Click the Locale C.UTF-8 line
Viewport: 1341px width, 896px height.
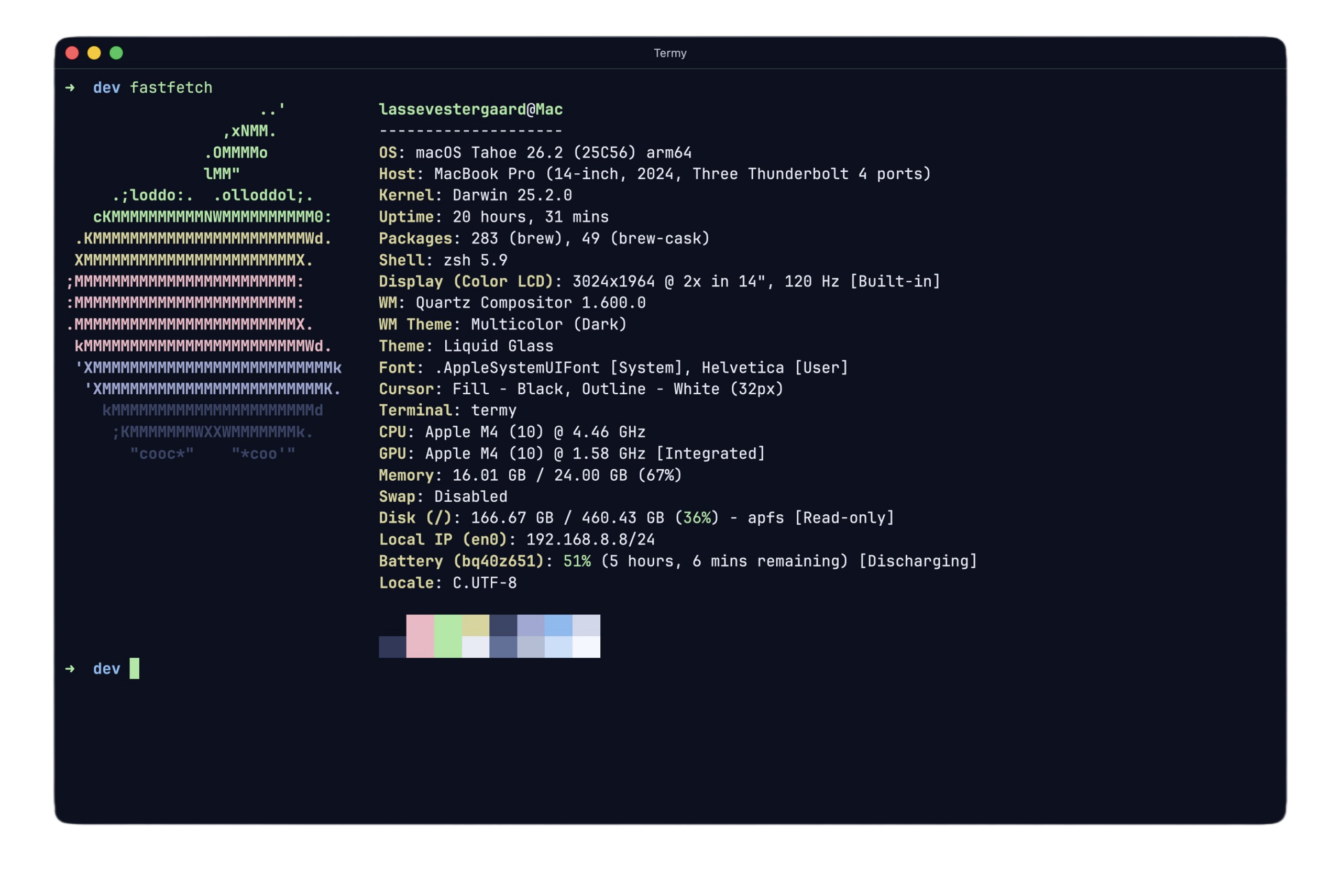tap(447, 583)
